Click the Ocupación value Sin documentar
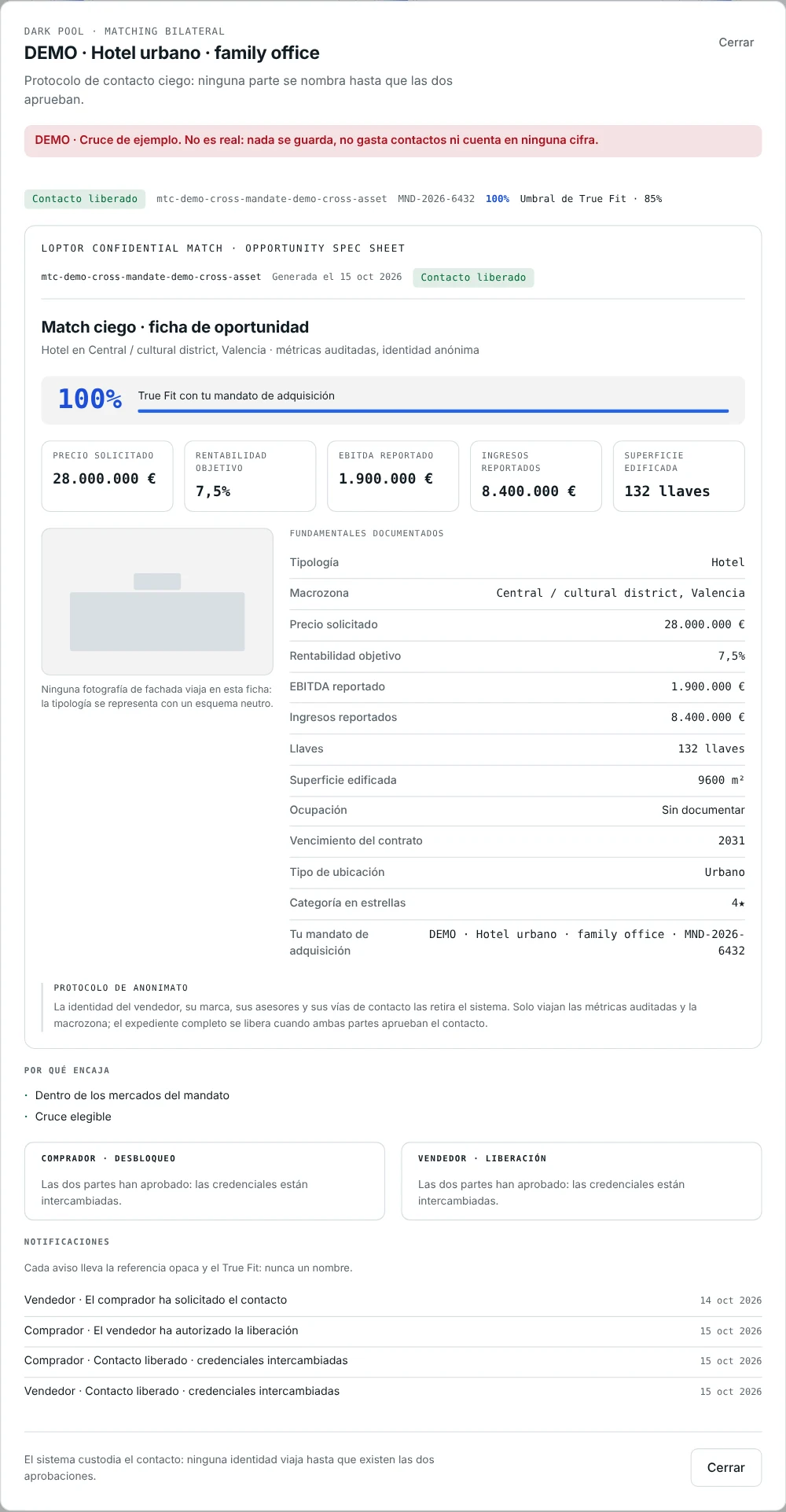 [x=703, y=810]
